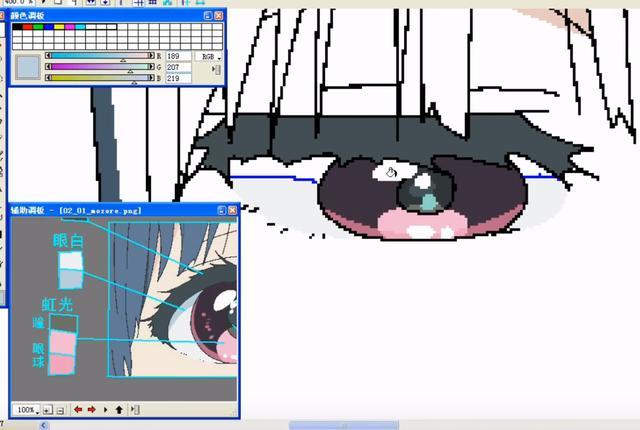The height and width of the screenshot is (430, 640).
Task: Go to next reference image with red right arrow
Action: (91, 409)
